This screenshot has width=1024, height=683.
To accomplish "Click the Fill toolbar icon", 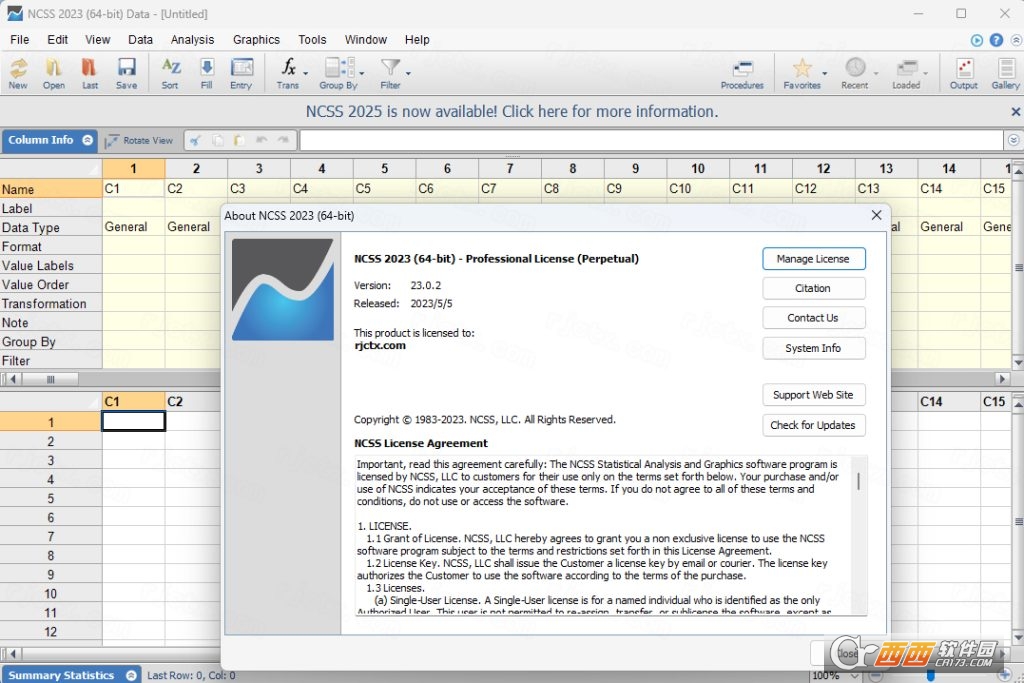I will [x=206, y=73].
